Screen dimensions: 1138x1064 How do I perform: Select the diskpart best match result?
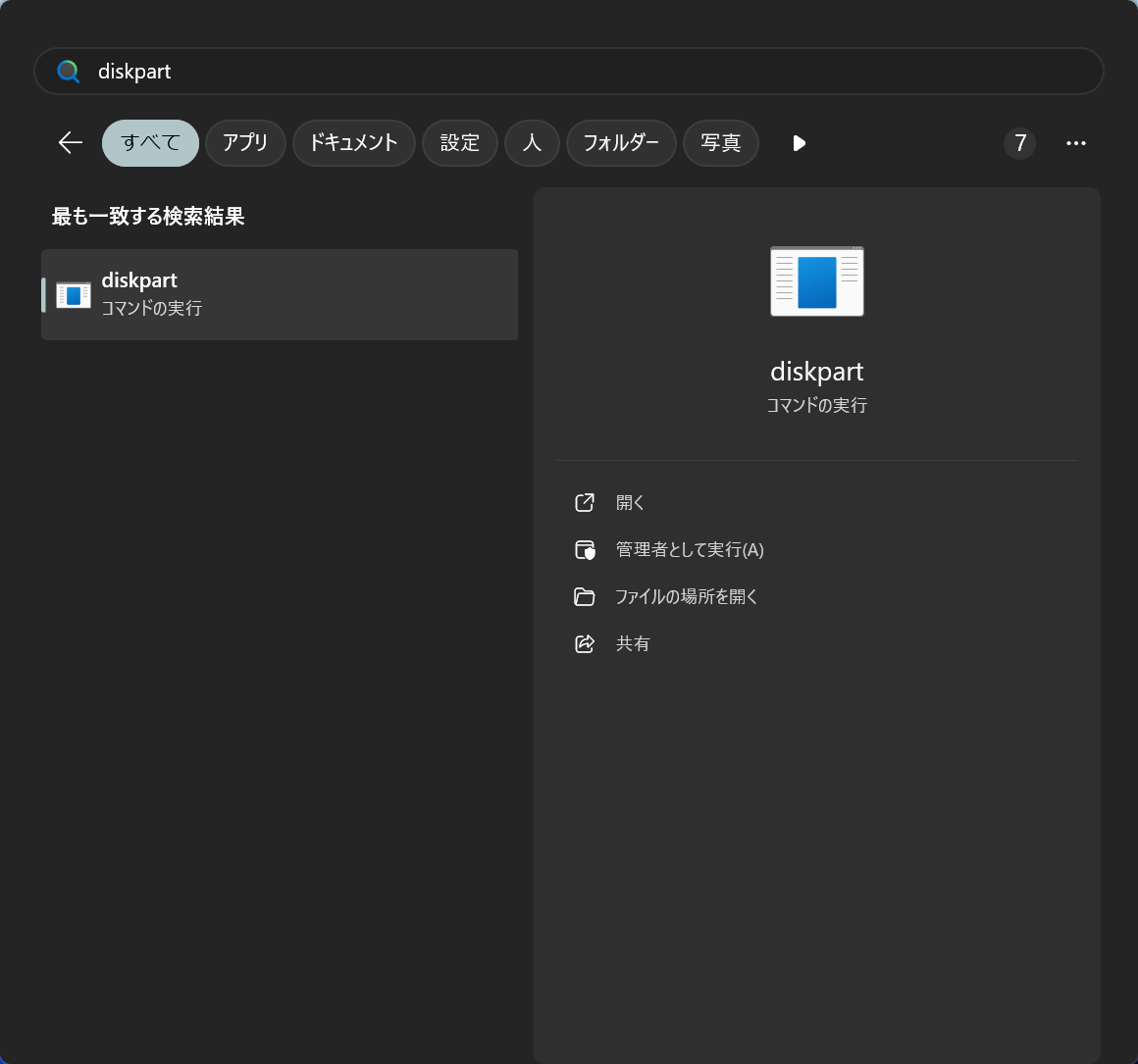pyautogui.click(x=280, y=294)
